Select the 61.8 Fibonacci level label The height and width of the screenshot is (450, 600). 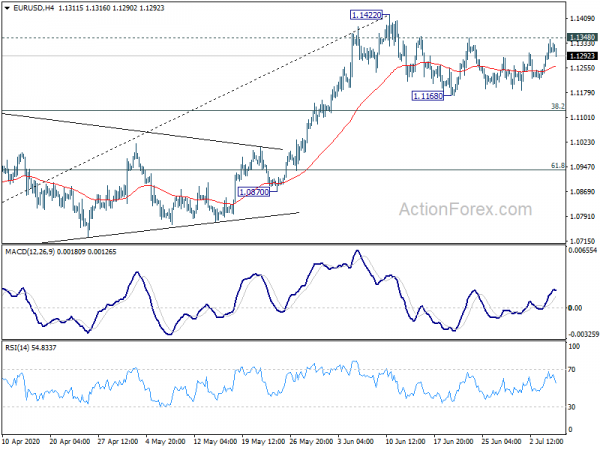coord(558,166)
